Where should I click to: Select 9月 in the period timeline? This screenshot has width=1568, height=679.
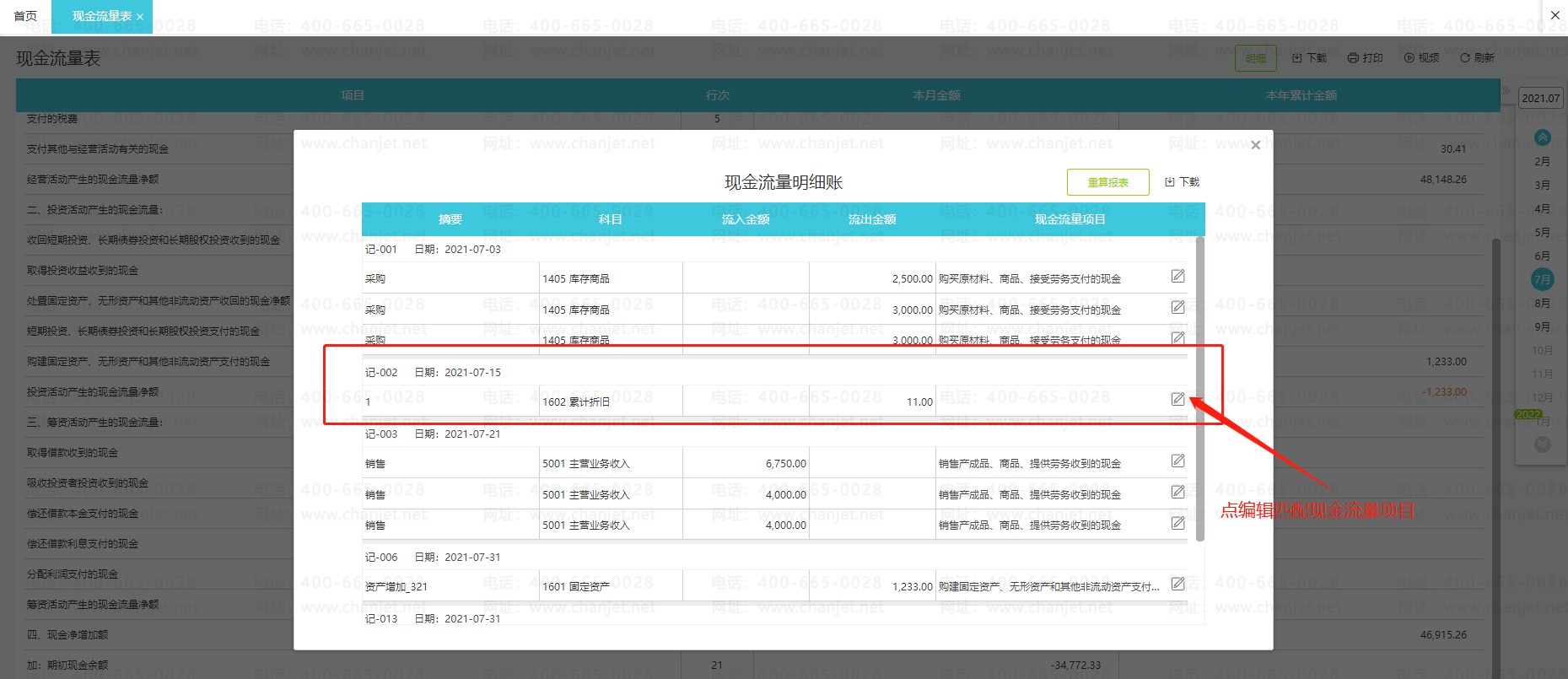pyautogui.click(x=1542, y=326)
